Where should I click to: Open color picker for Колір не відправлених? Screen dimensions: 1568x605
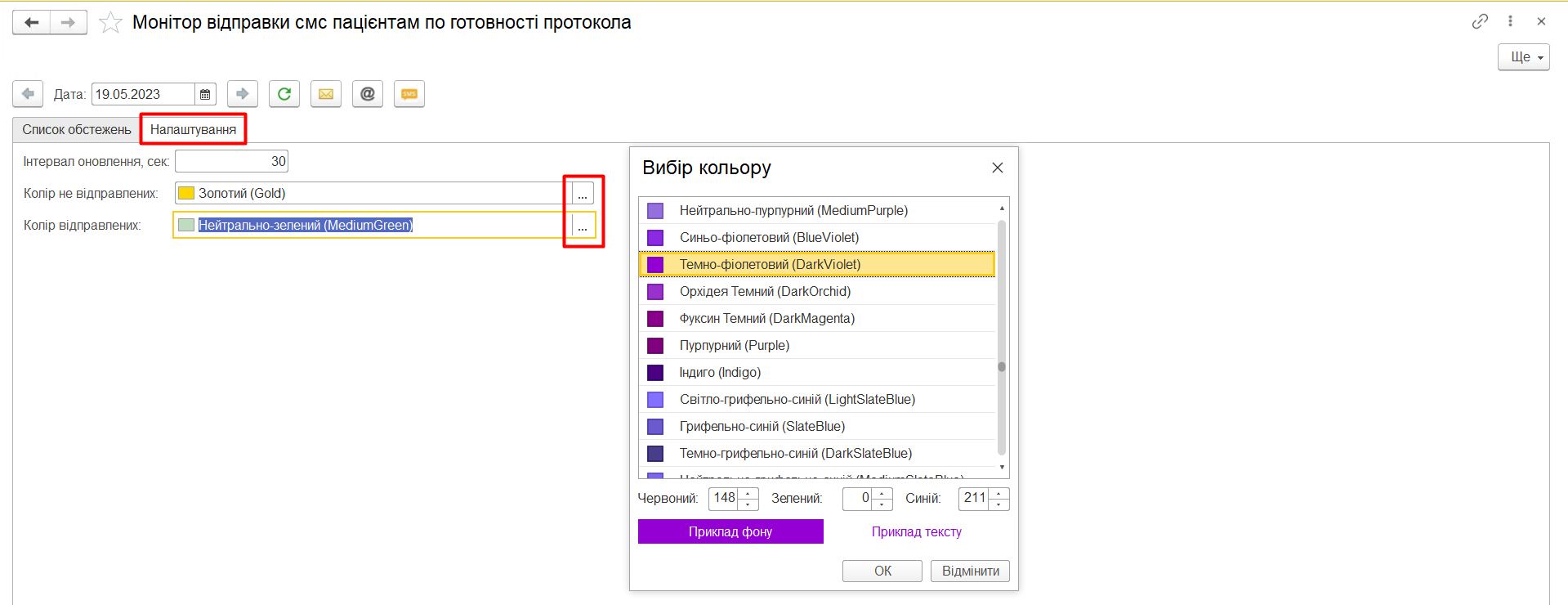click(x=583, y=195)
